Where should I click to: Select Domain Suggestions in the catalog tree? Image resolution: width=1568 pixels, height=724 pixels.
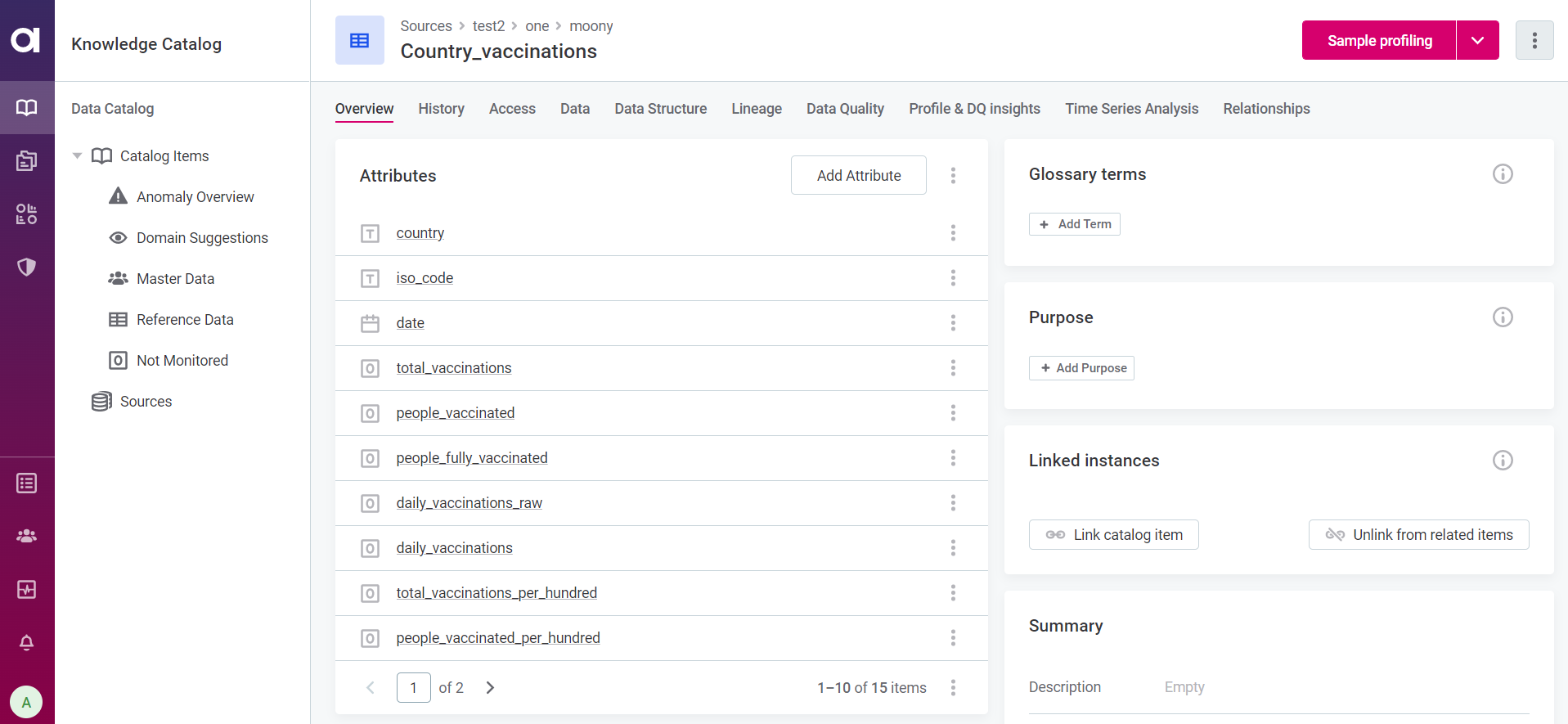coord(202,238)
